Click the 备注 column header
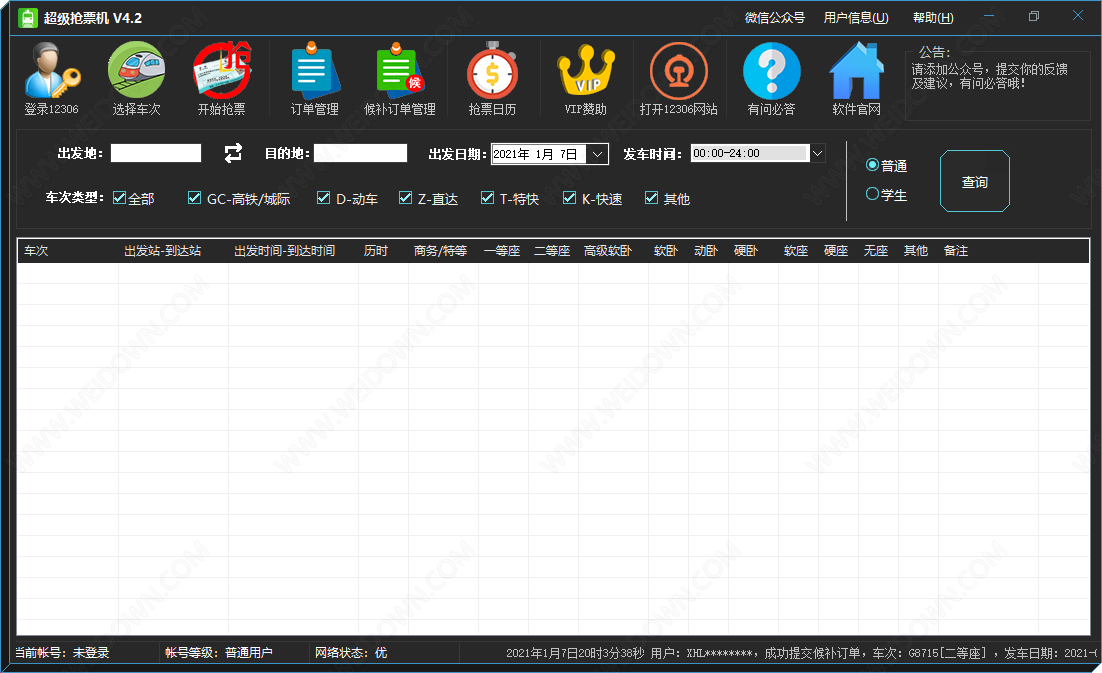 tap(956, 251)
